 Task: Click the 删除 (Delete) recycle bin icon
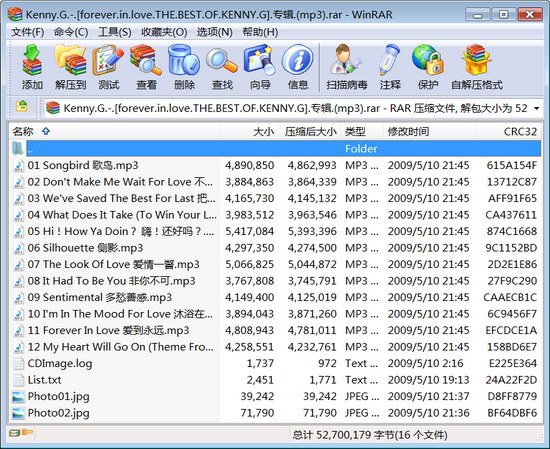click(184, 67)
